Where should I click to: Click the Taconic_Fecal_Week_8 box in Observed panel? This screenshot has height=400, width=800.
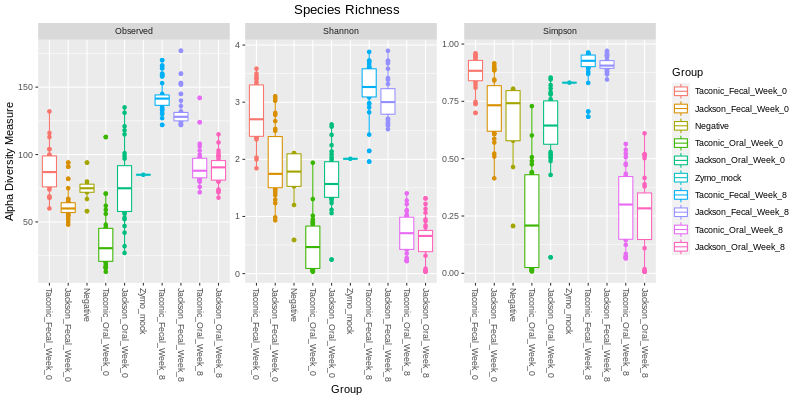[162, 99]
